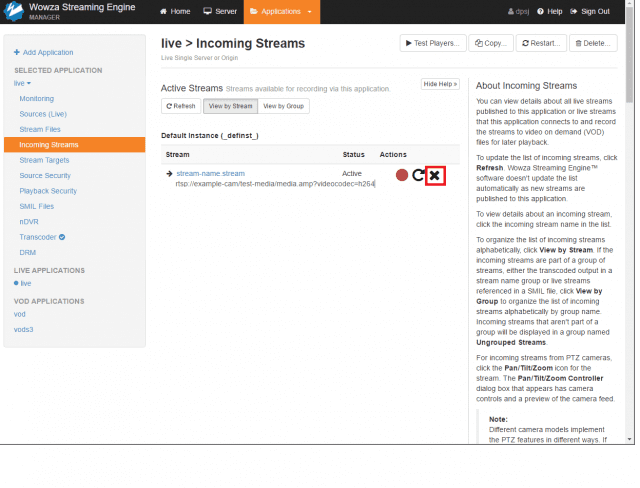The image size is (640, 488).
Task: Click the dpsj user profile icon
Action: [511, 11]
